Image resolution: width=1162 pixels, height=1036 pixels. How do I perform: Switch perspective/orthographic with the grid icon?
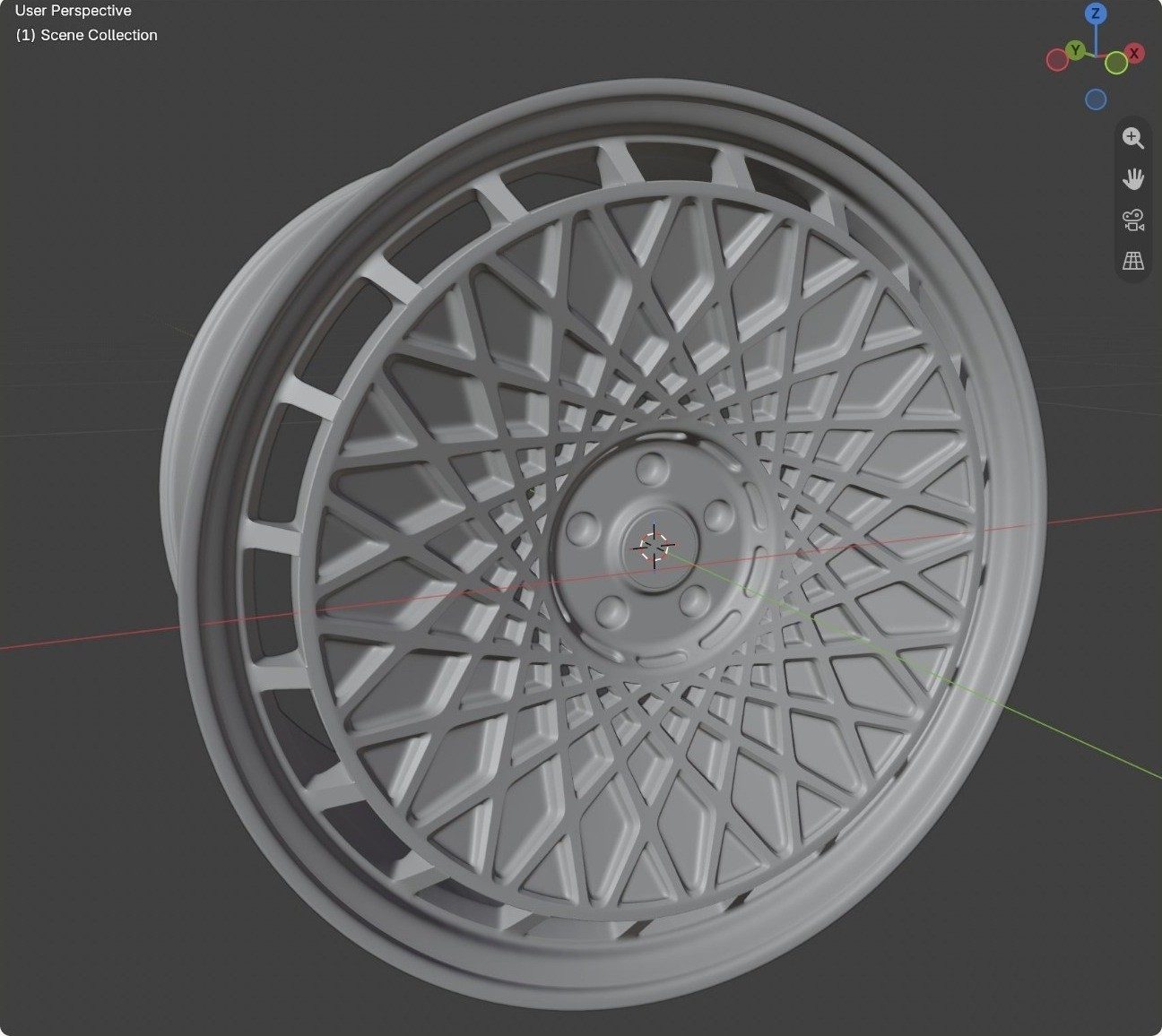coord(1133,261)
